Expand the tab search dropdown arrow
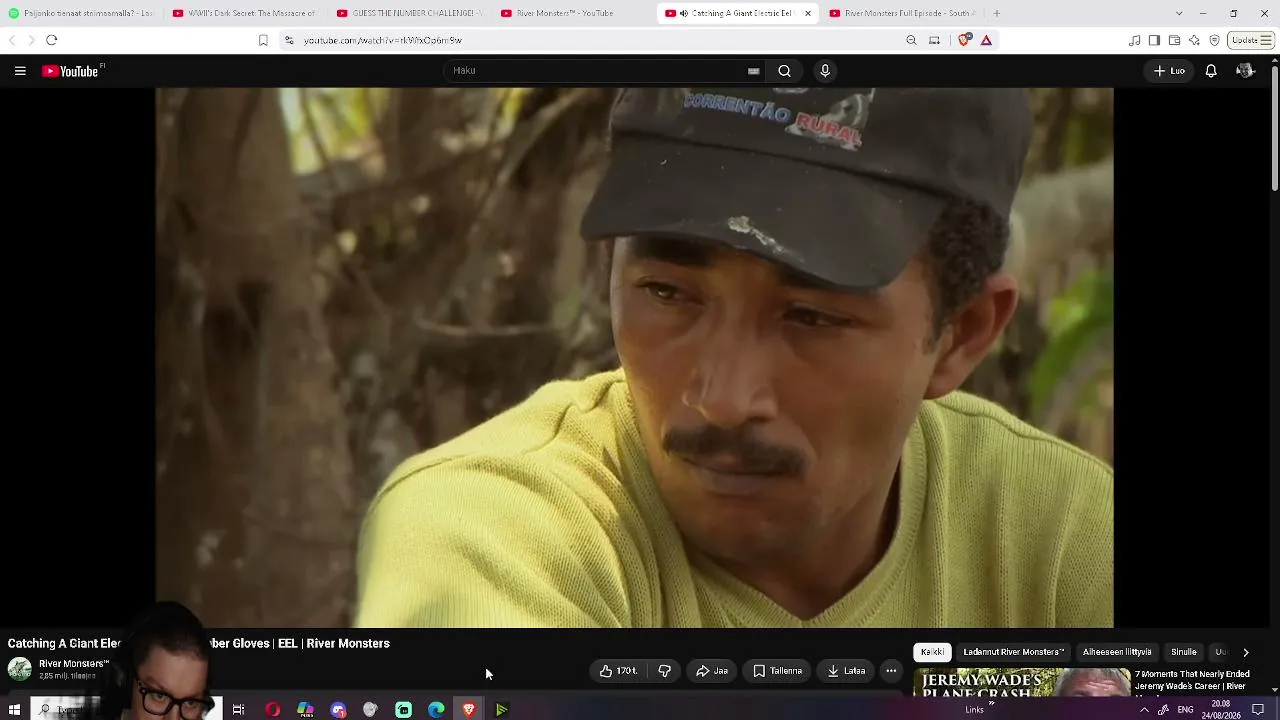This screenshot has width=1280, height=720. pos(1179,13)
